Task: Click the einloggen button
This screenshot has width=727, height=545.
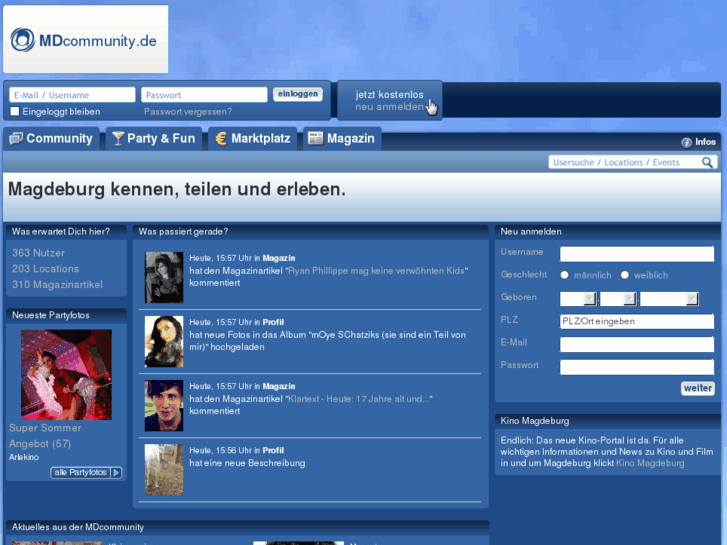Action: [x=298, y=94]
